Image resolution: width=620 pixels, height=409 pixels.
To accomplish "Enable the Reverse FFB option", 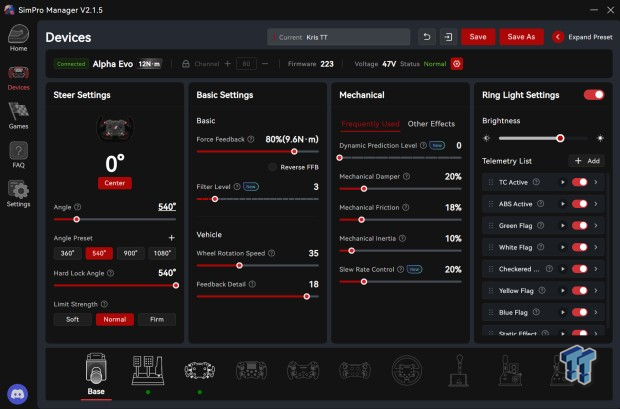I will pyautogui.click(x=272, y=167).
